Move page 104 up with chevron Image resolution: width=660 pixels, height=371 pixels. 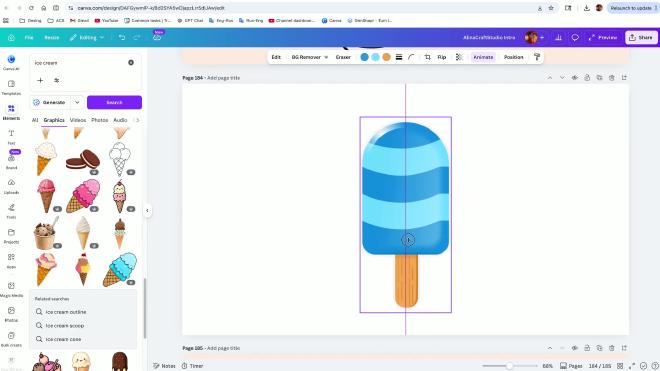[550, 77]
